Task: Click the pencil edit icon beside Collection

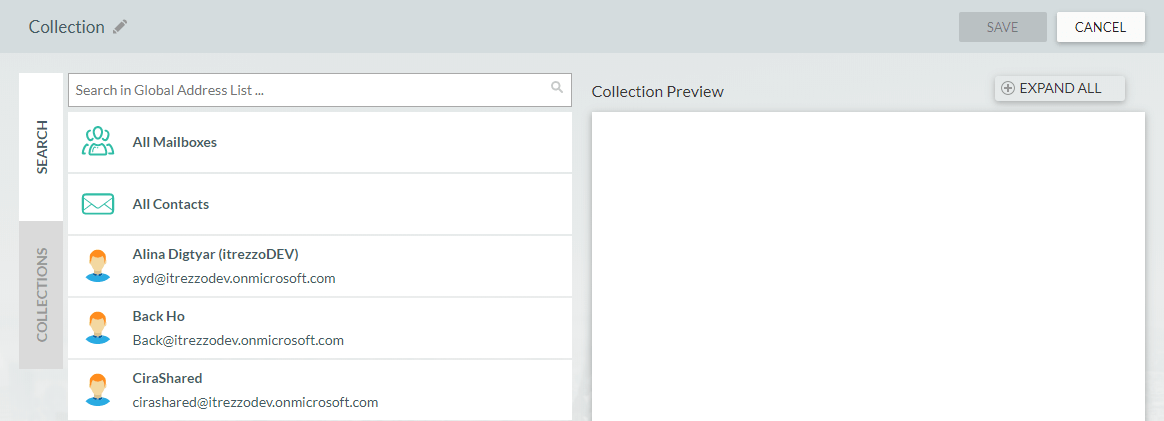Action: tap(120, 27)
